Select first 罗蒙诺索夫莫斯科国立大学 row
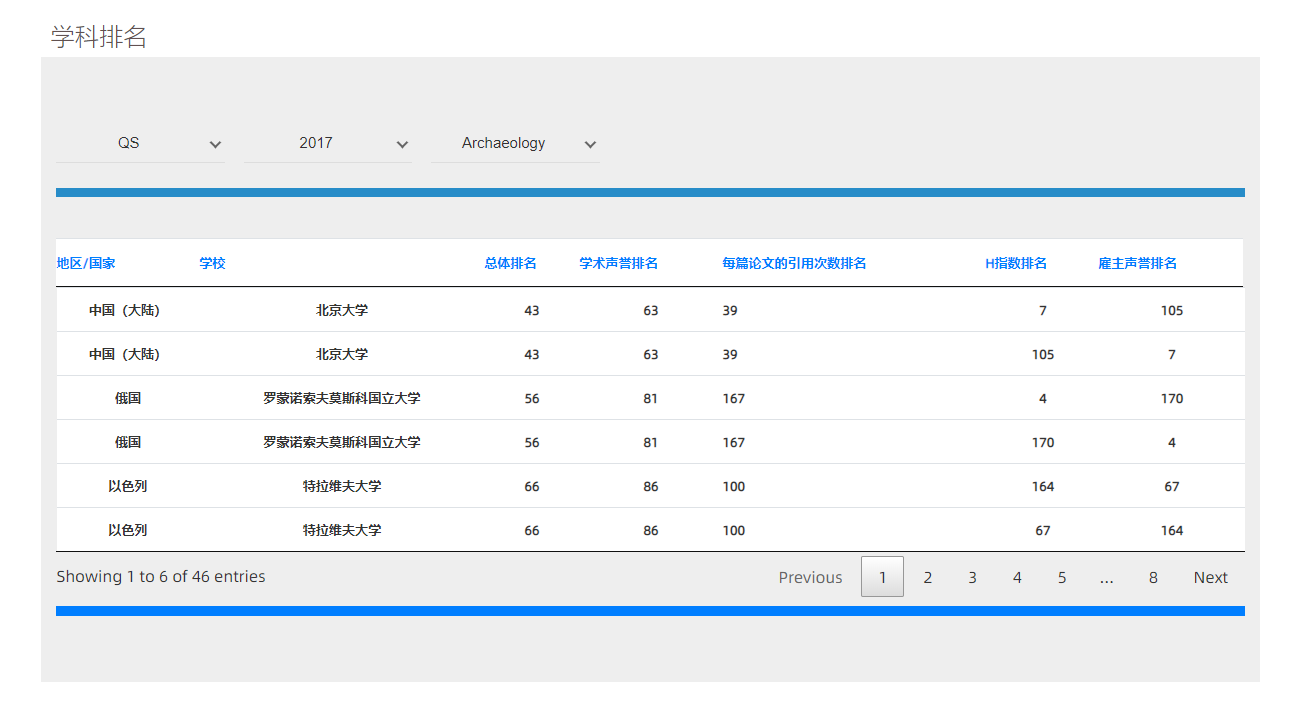 [342, 398]
